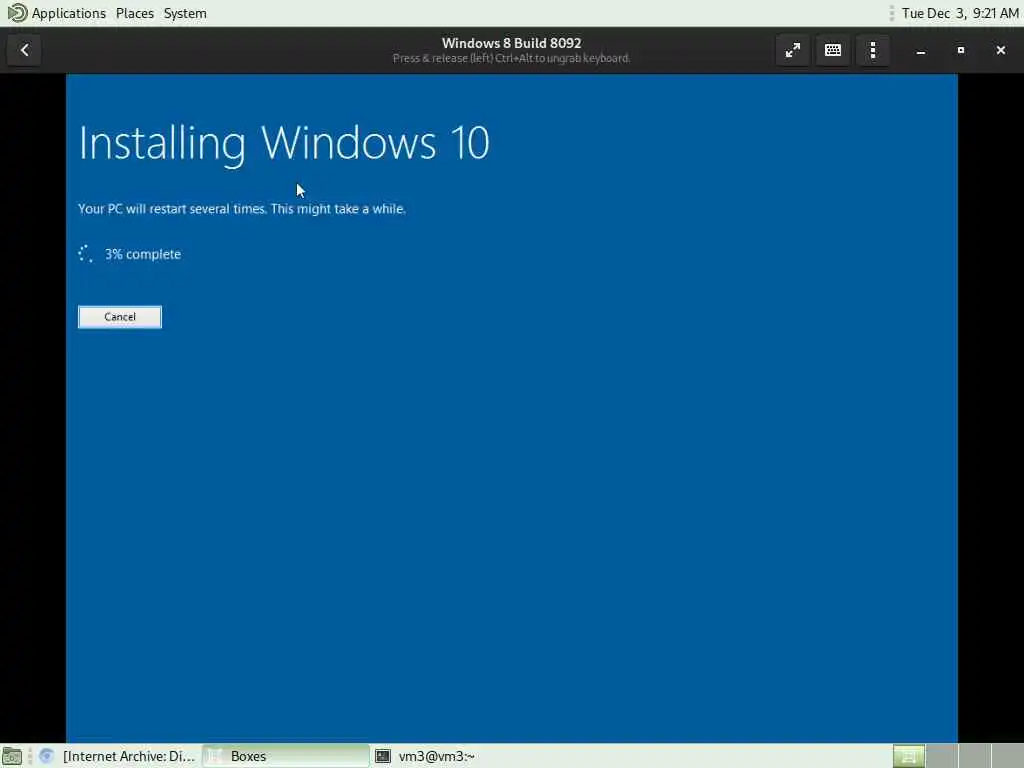Screen dimensions: 1024x768
Task: Cancel the Windows 10 installation
Action: tap(120, 317)
